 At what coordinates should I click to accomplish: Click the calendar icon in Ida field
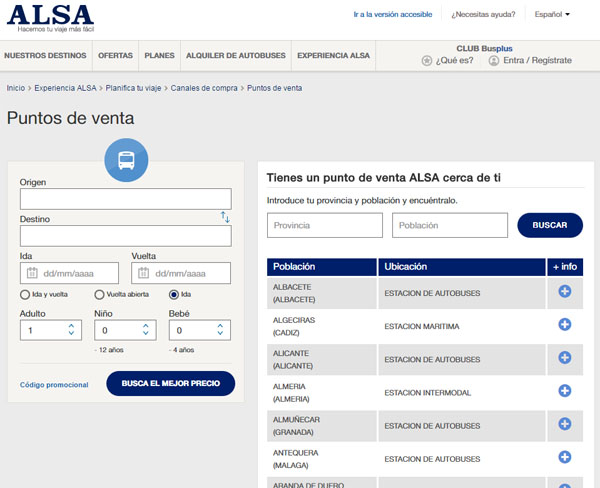click(32, 273)
